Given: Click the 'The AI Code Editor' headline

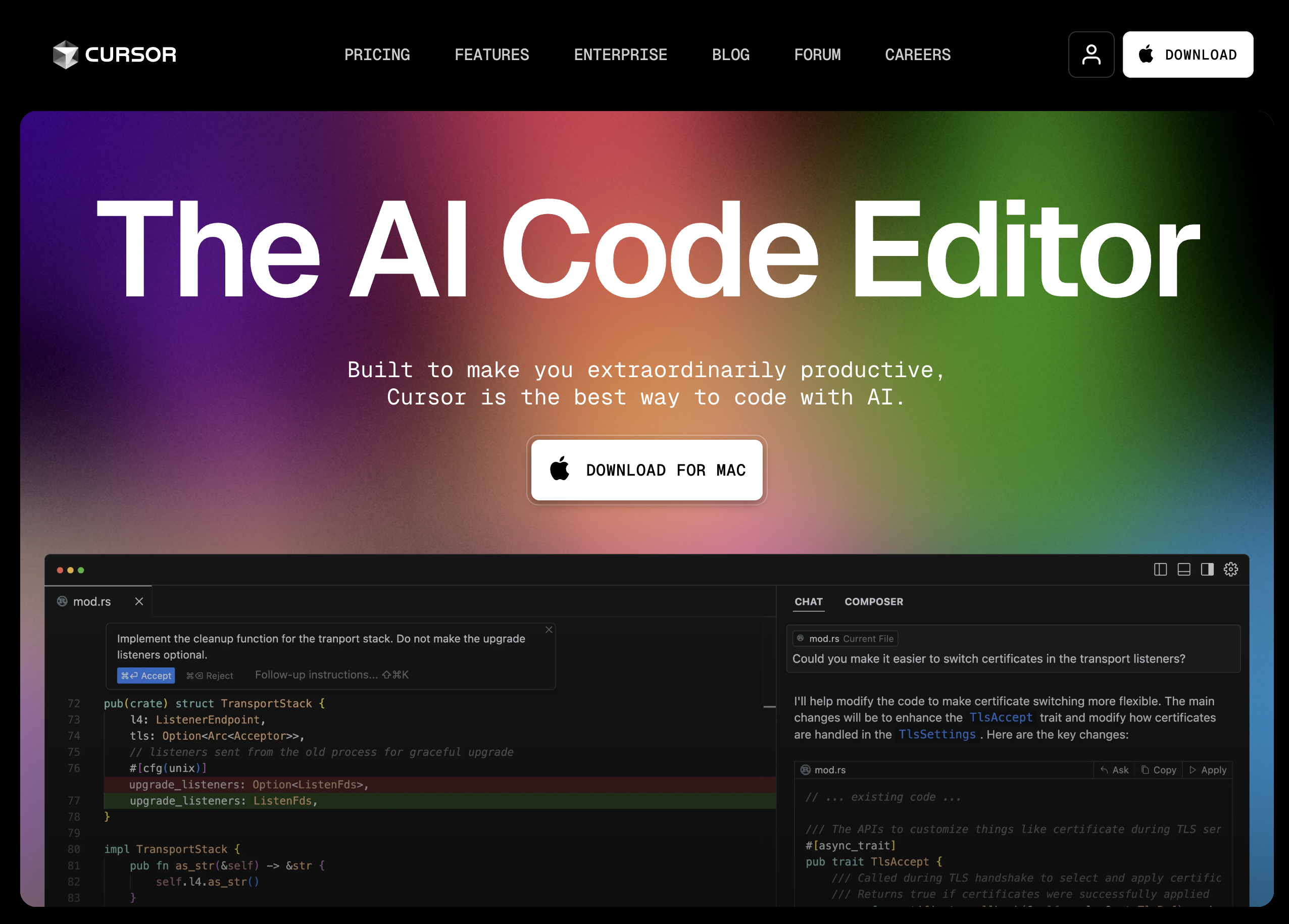Looking at the screenshot, I should click(648, 248).
